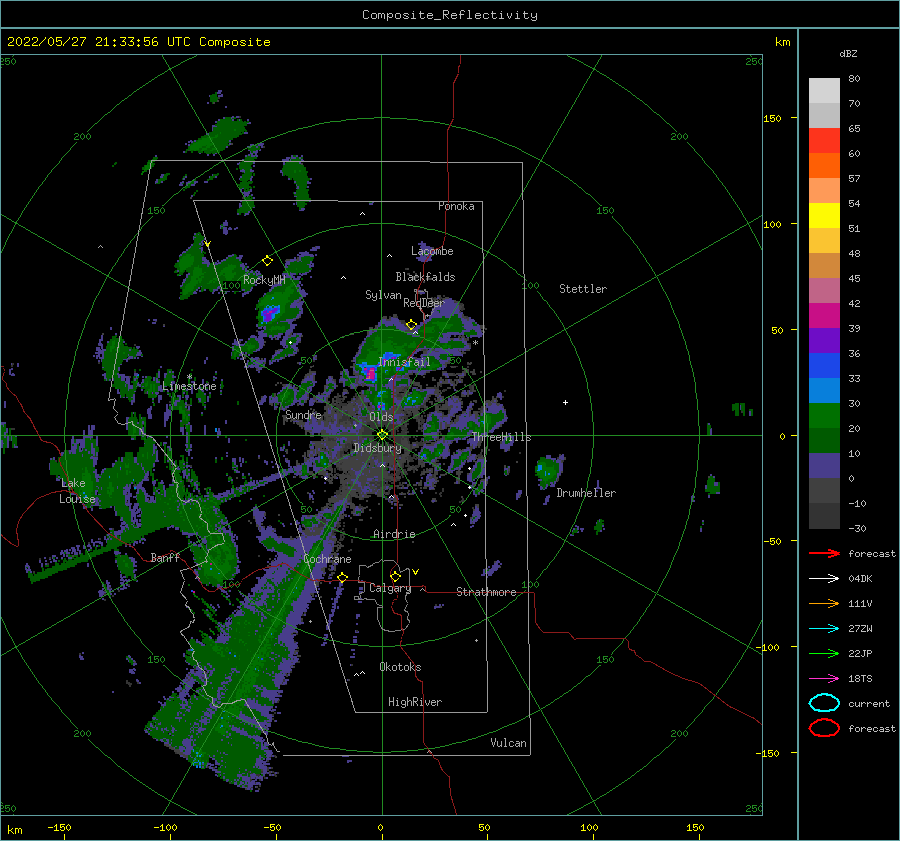
Task: Click the yellow diamond marker below RedDeer
Action: coord(411,325)
